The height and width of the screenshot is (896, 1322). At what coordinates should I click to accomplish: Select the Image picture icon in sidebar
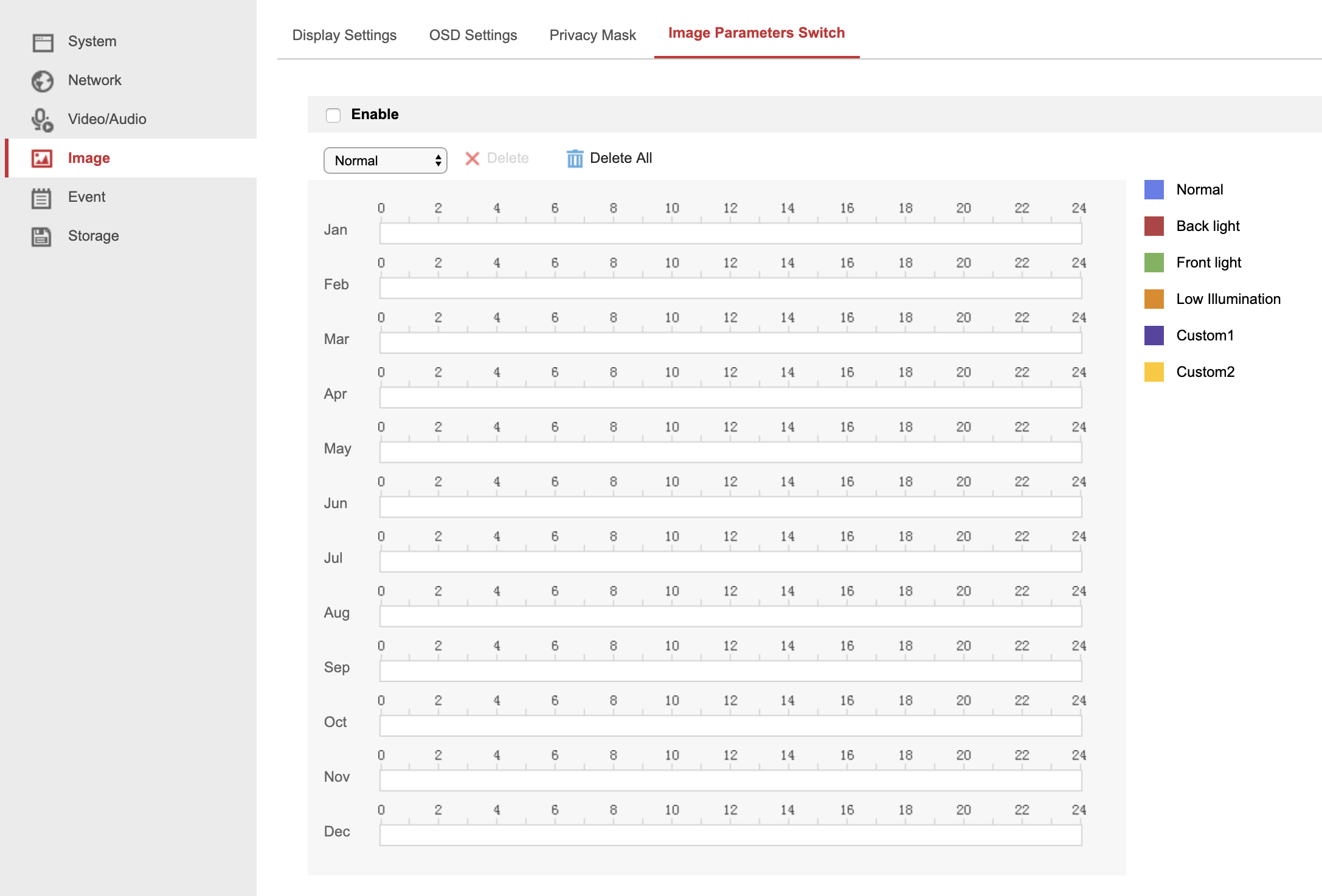(42, 158)
